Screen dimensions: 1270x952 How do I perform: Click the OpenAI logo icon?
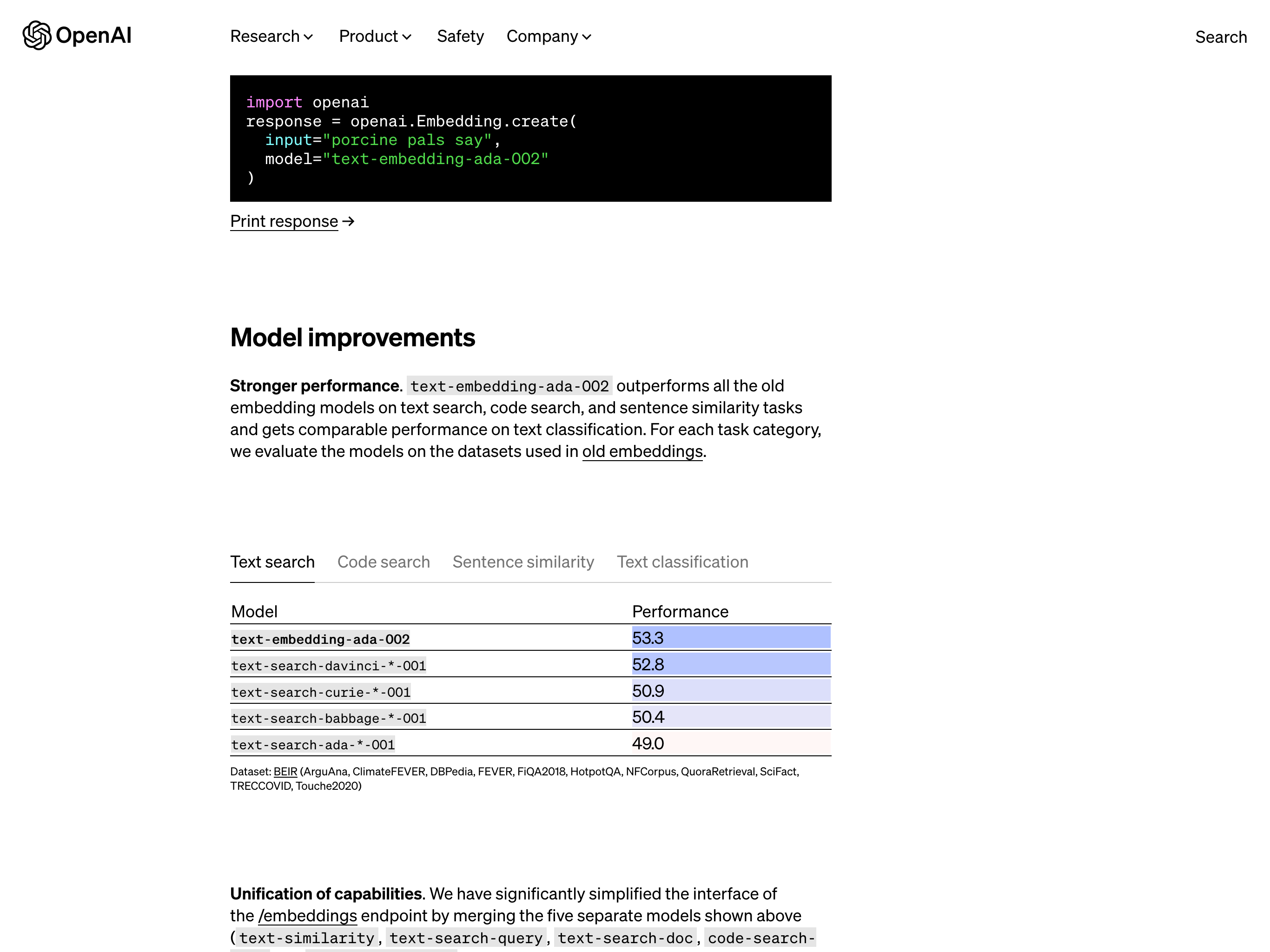[x=37, y=36]
